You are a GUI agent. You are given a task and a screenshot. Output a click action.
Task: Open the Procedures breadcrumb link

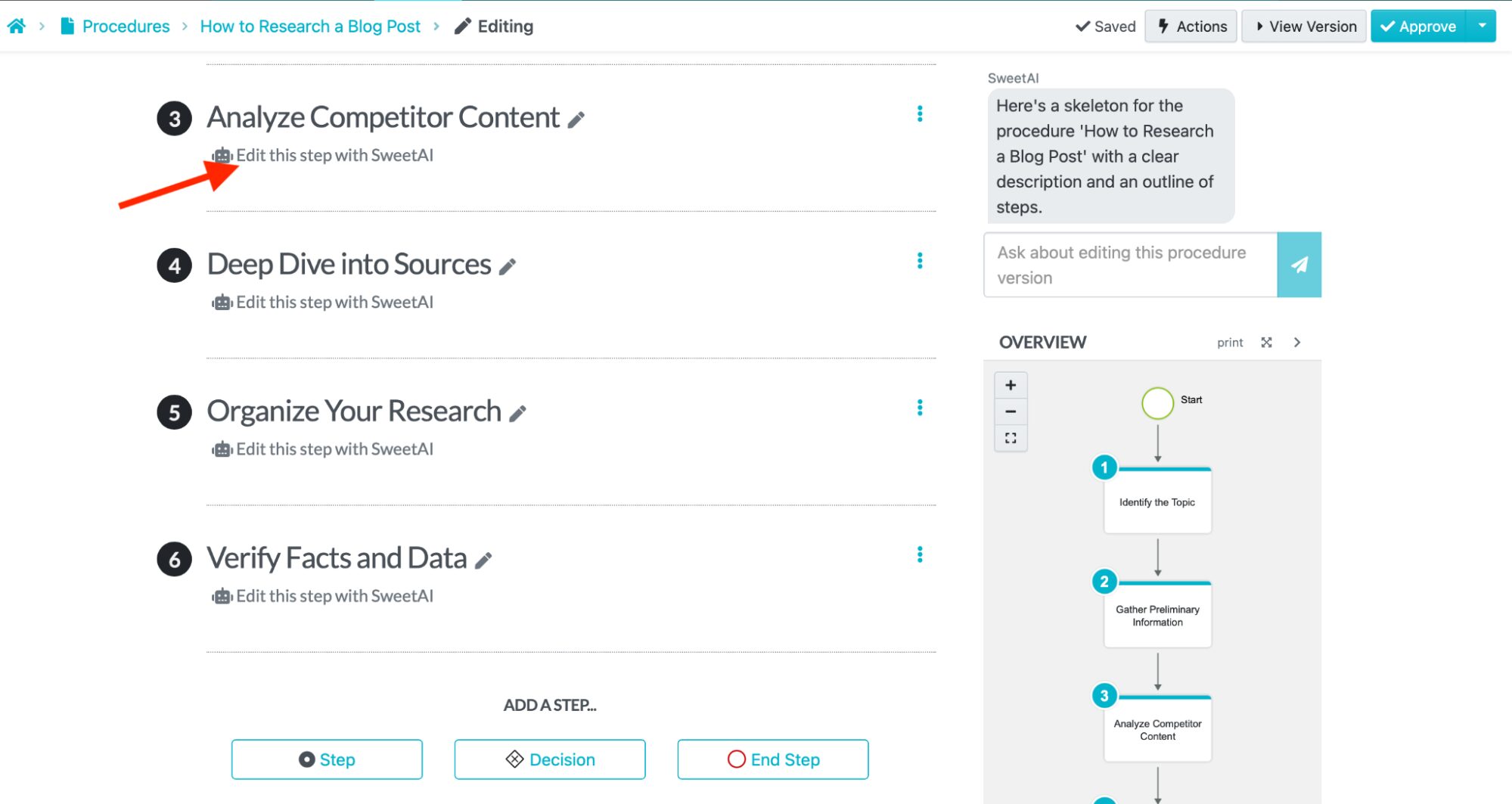pyautogui.click(x=126, y=26)
